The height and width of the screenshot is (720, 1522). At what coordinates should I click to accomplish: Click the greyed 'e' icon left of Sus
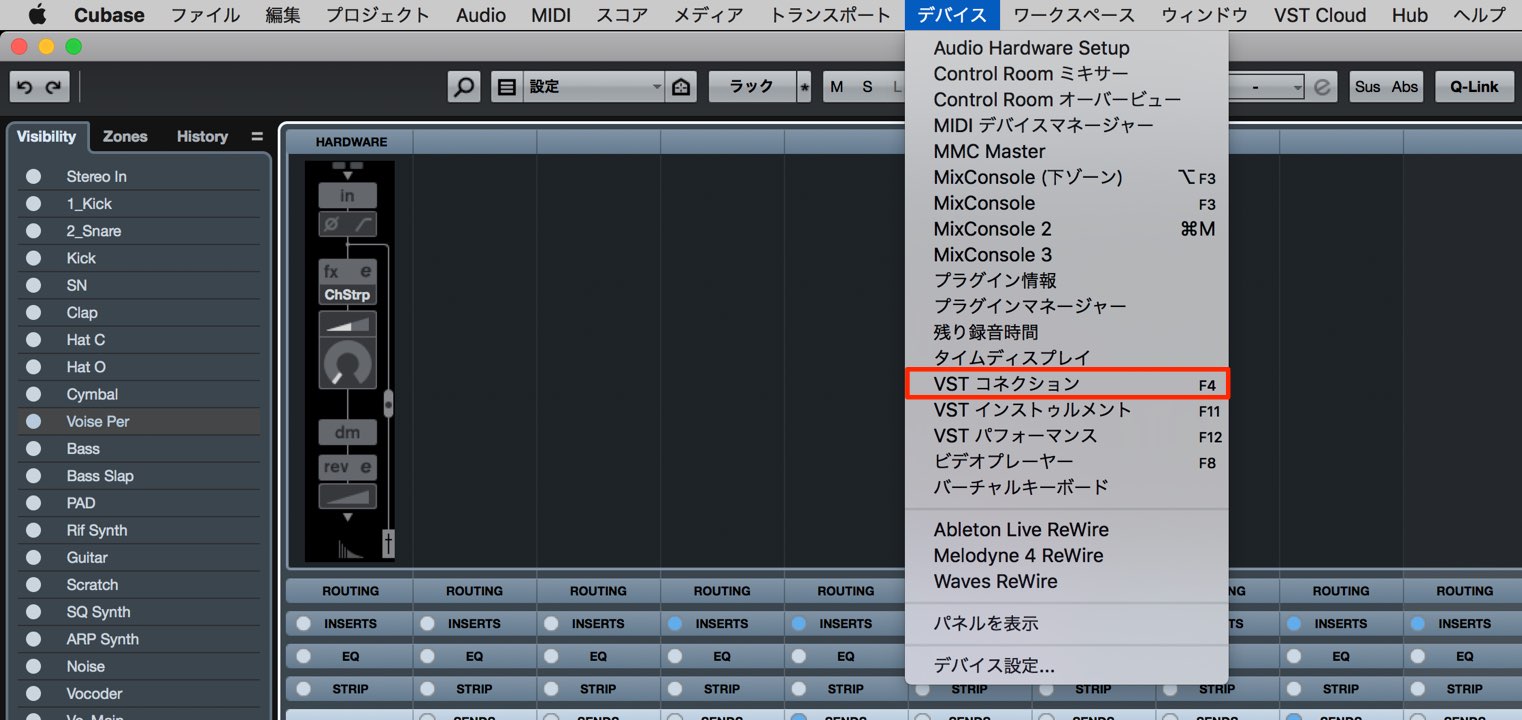coord(1323,87)
